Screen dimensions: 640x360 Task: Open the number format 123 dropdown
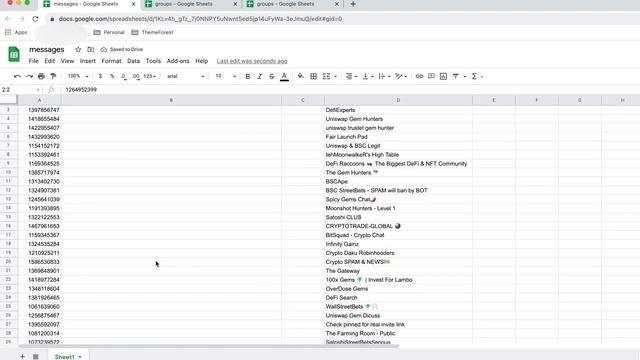(149, 76)
